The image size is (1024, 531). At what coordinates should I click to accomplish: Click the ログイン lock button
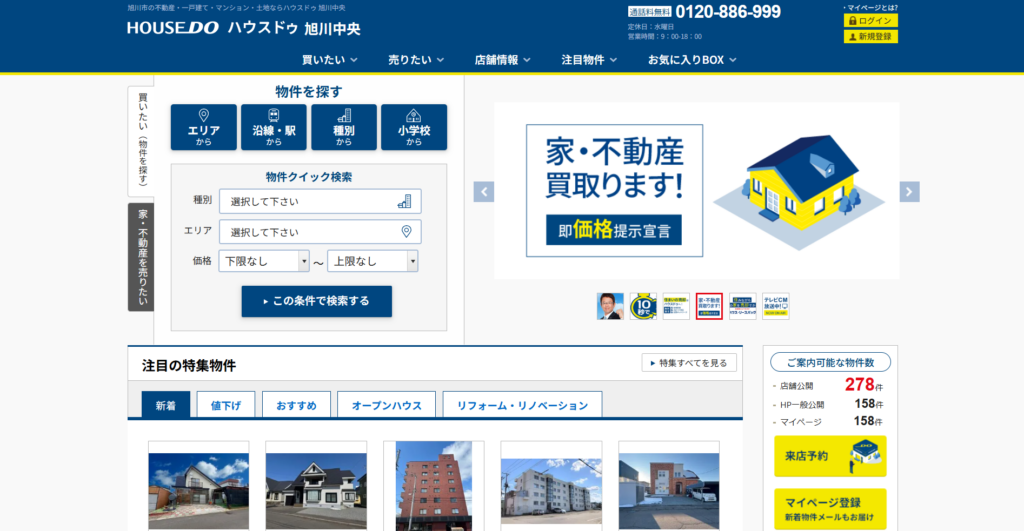tap(871, 21)
